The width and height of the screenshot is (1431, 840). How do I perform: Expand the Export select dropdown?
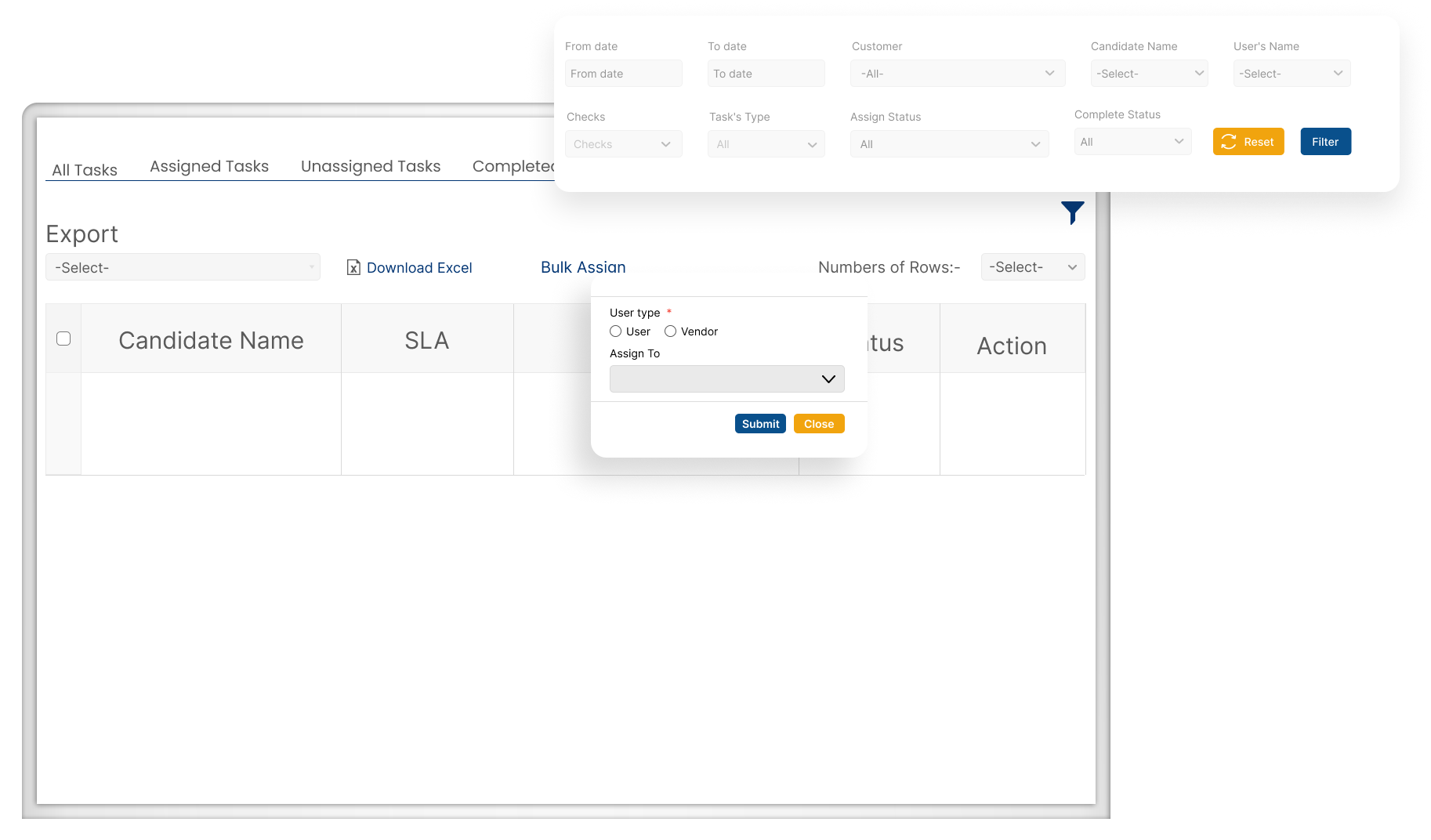point(183,267)
